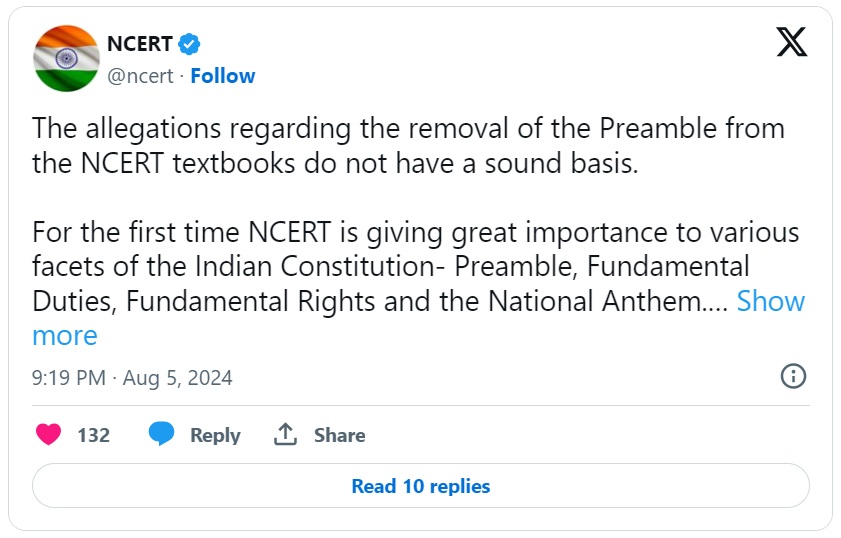
Task: Expand tweet with Show more
Action: click(770, 301)
